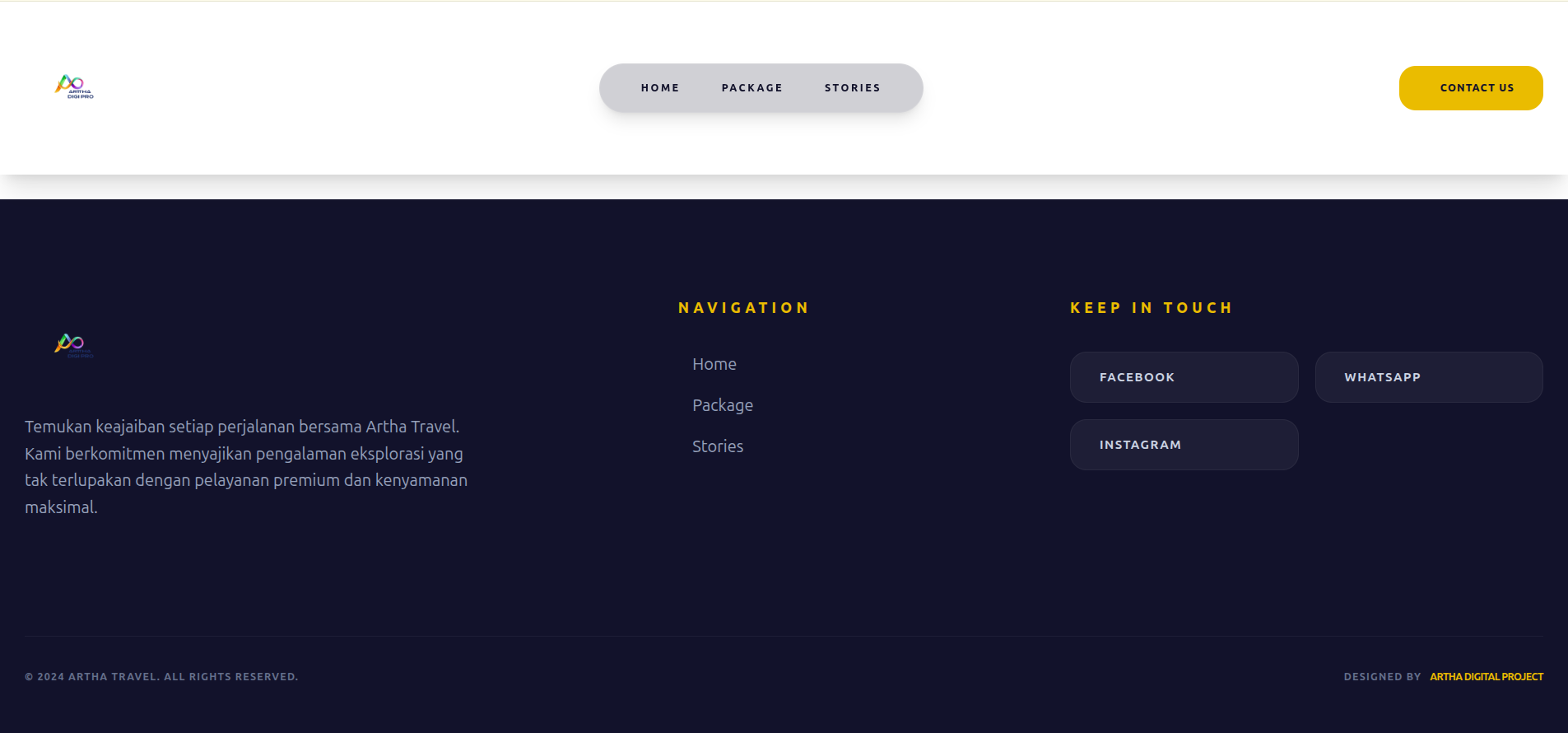Screen dimensions: 1568x733
Task: Click the DESIGNED BY label
Action: pos(1382,677)
